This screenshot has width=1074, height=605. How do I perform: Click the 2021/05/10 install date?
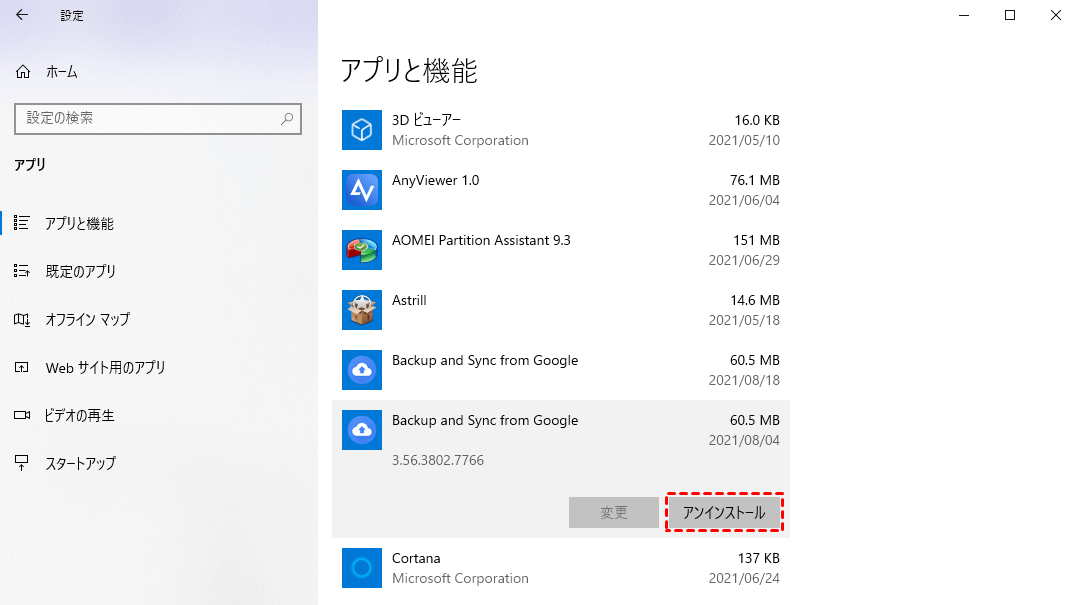coord(744,140)
